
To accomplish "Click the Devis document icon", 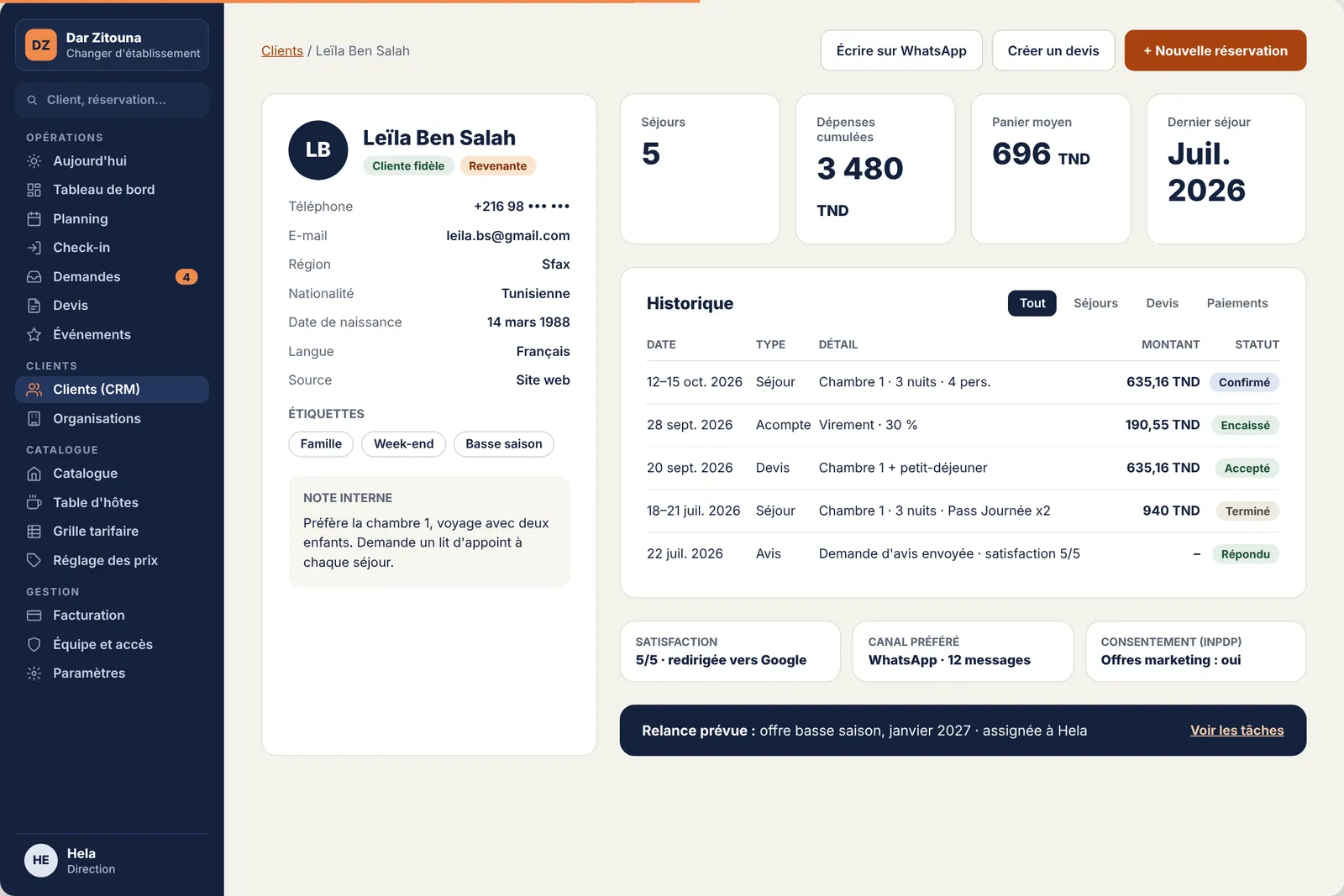I will (x=34, y=306).
